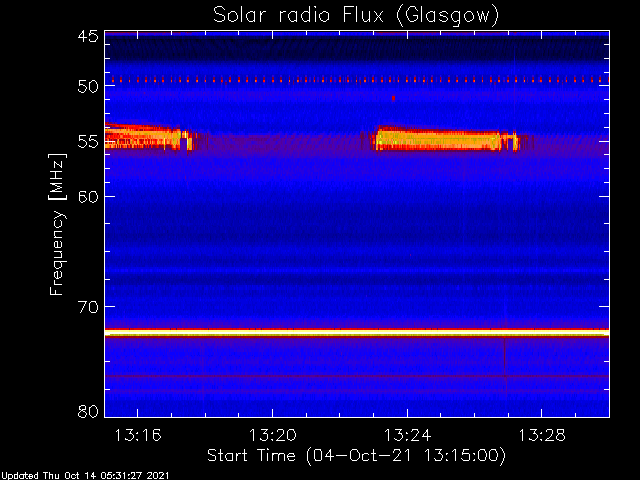Click the '60' frequency tick label
The height and width of the screenshot is (480, 640).
point(88,197)
